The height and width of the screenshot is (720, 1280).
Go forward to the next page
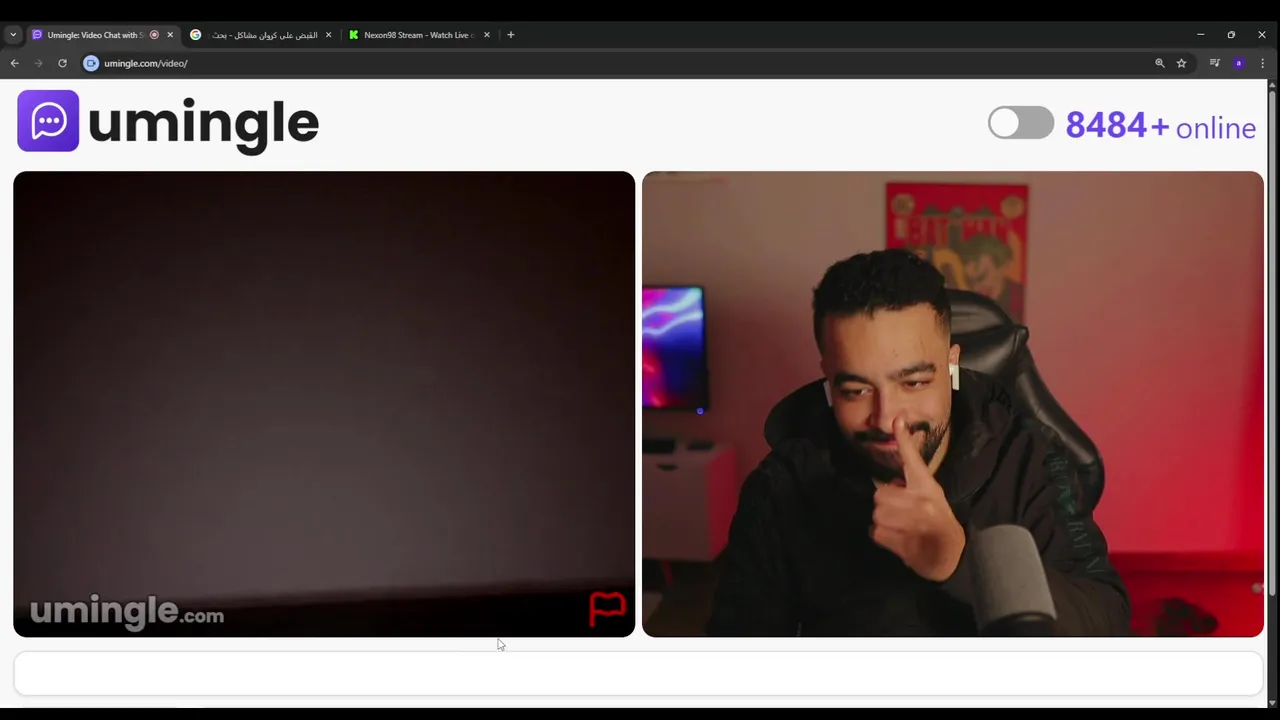pos(38,63)
